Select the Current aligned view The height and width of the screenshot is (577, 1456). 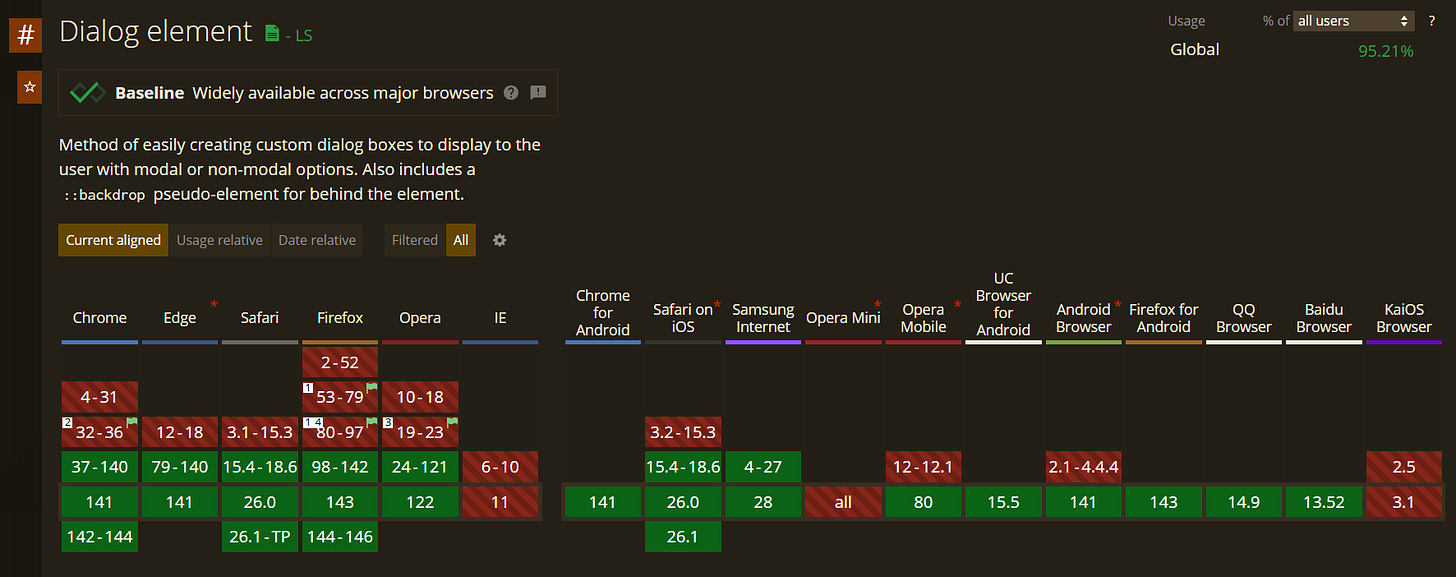[113, 240]
